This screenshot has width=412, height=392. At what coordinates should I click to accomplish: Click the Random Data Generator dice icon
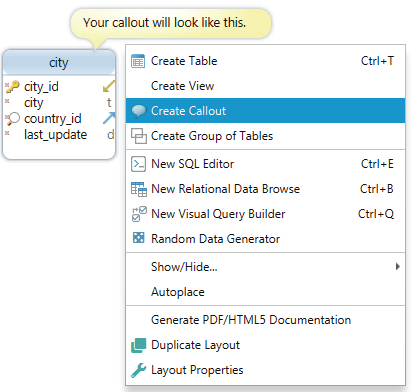click(x=138, y=238)
